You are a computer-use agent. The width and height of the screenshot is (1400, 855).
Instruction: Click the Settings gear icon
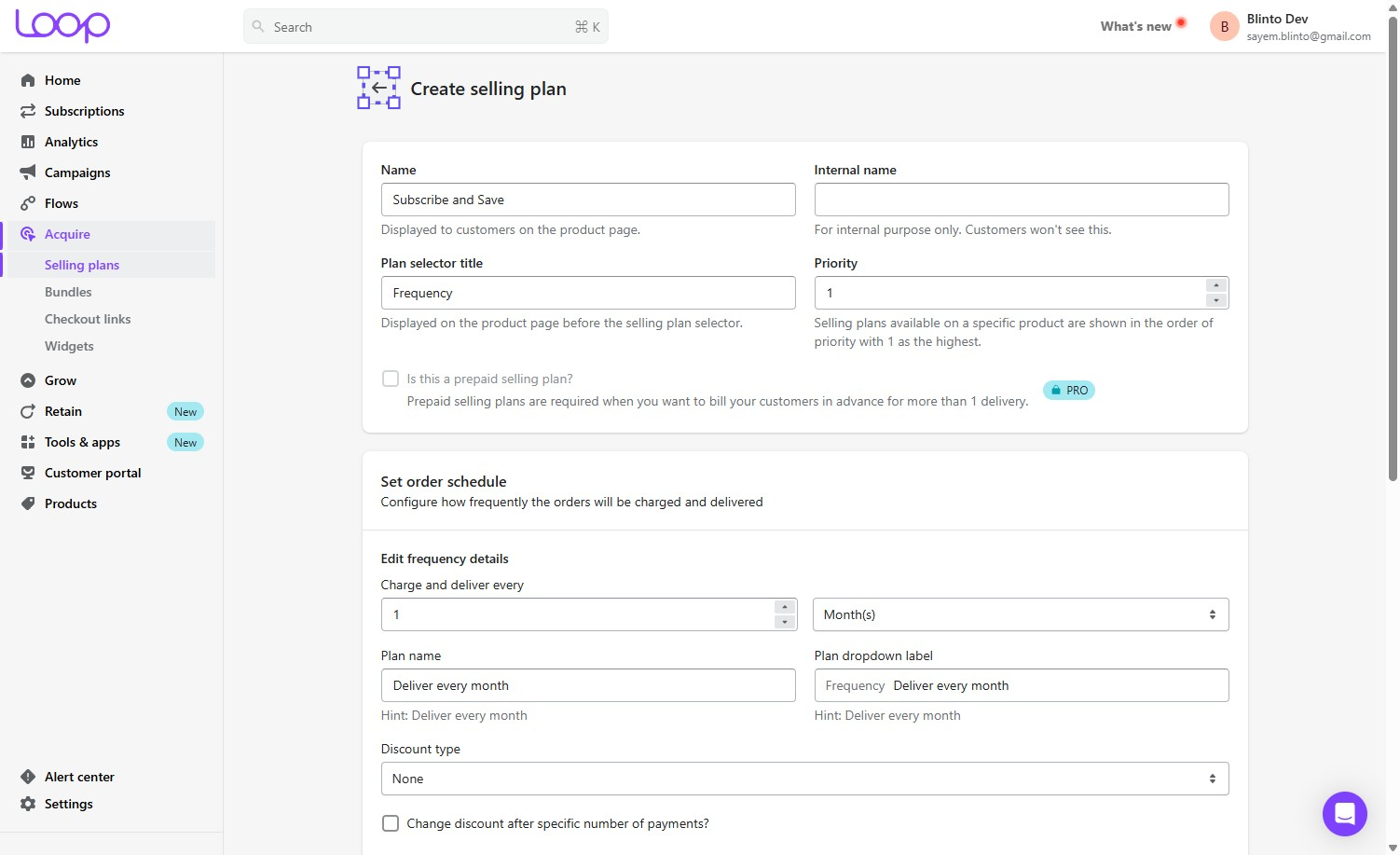coord(28,804)
